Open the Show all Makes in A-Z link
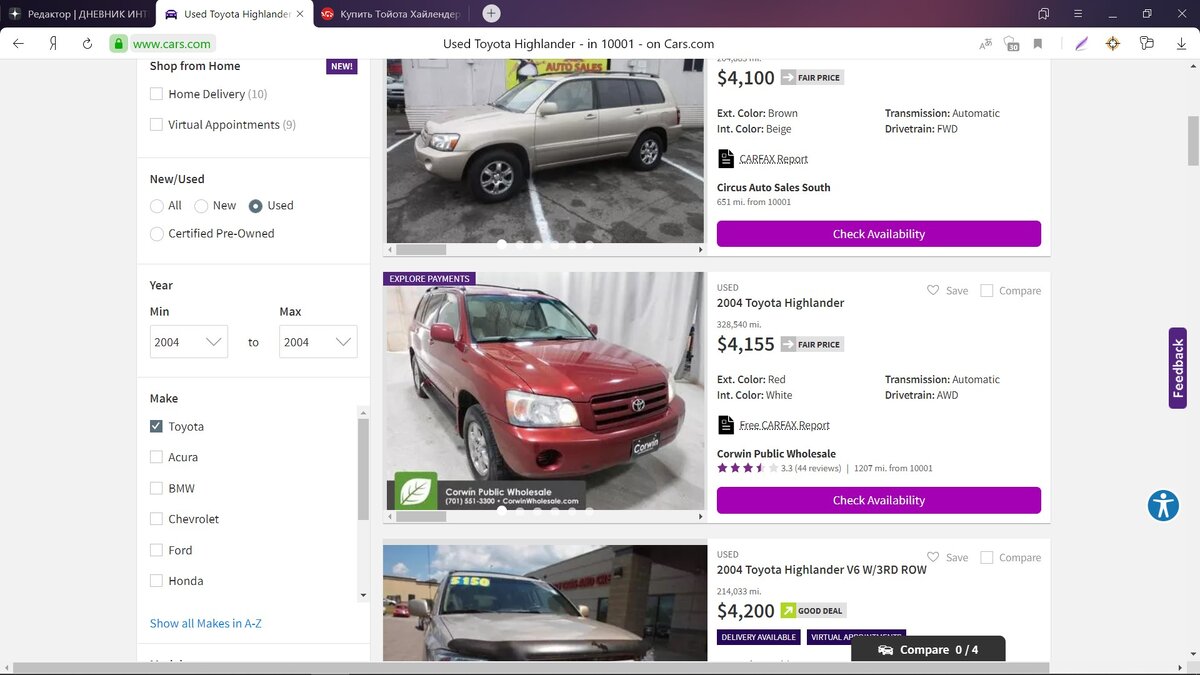Screen dimensions: 1200x675 click(206, 623)
